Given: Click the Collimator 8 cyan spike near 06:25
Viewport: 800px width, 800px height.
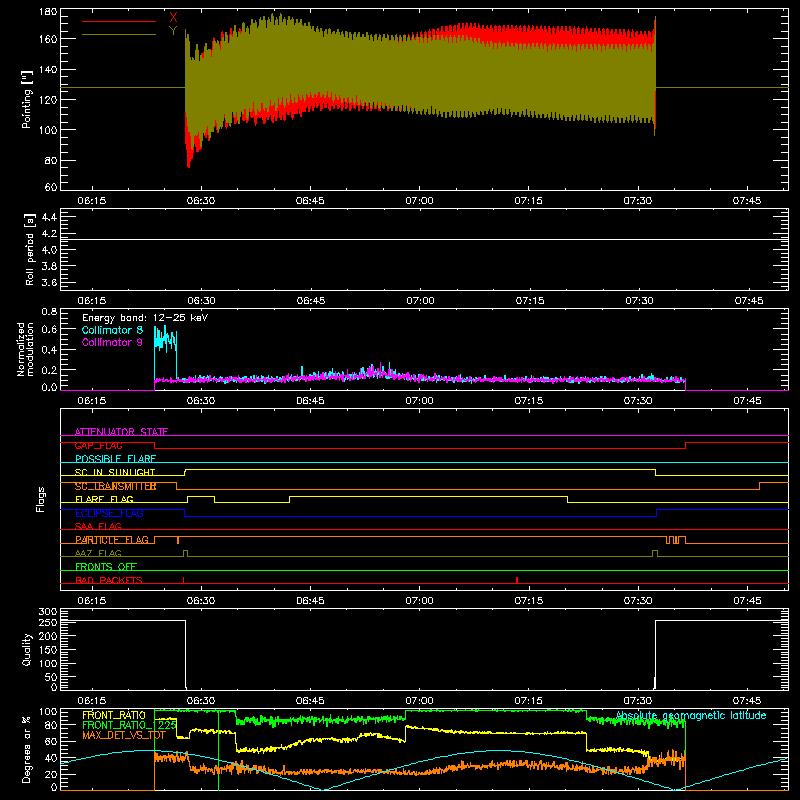Looking at the screenshot, I should (x=165, y=339).
